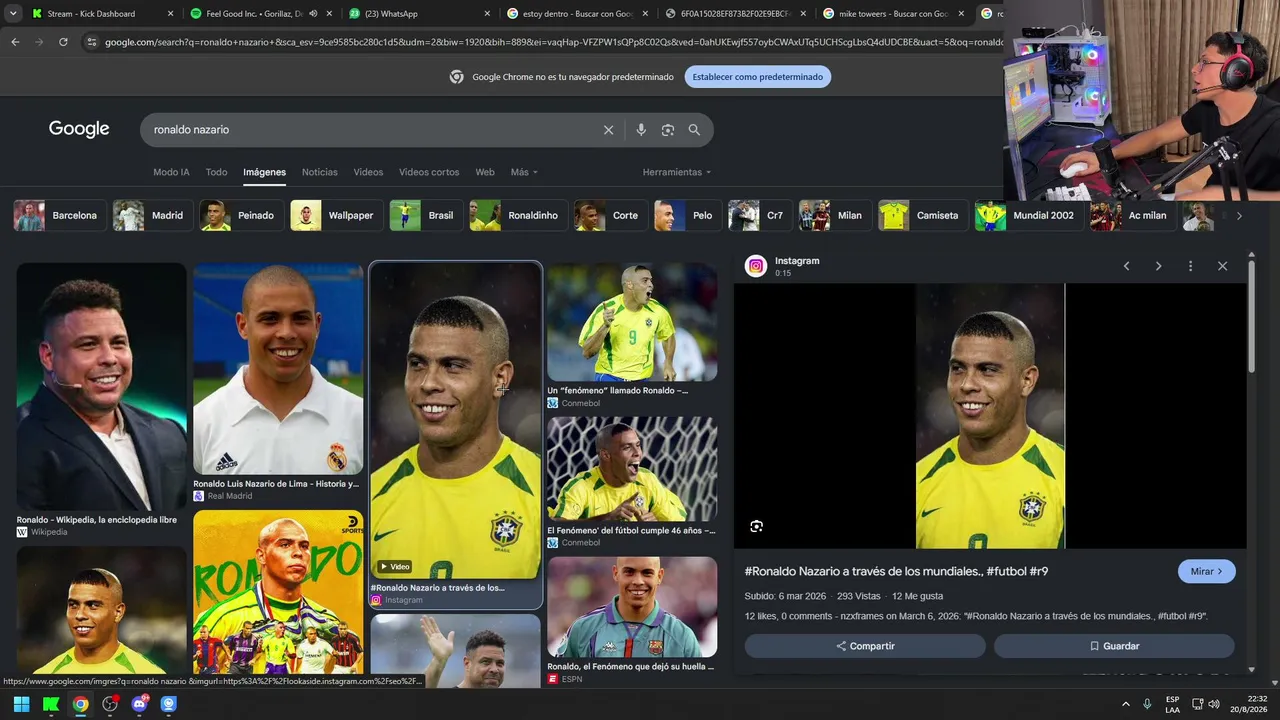Switch to the estoy dentro search tab
1280x720 pixels.
point(578,14)
